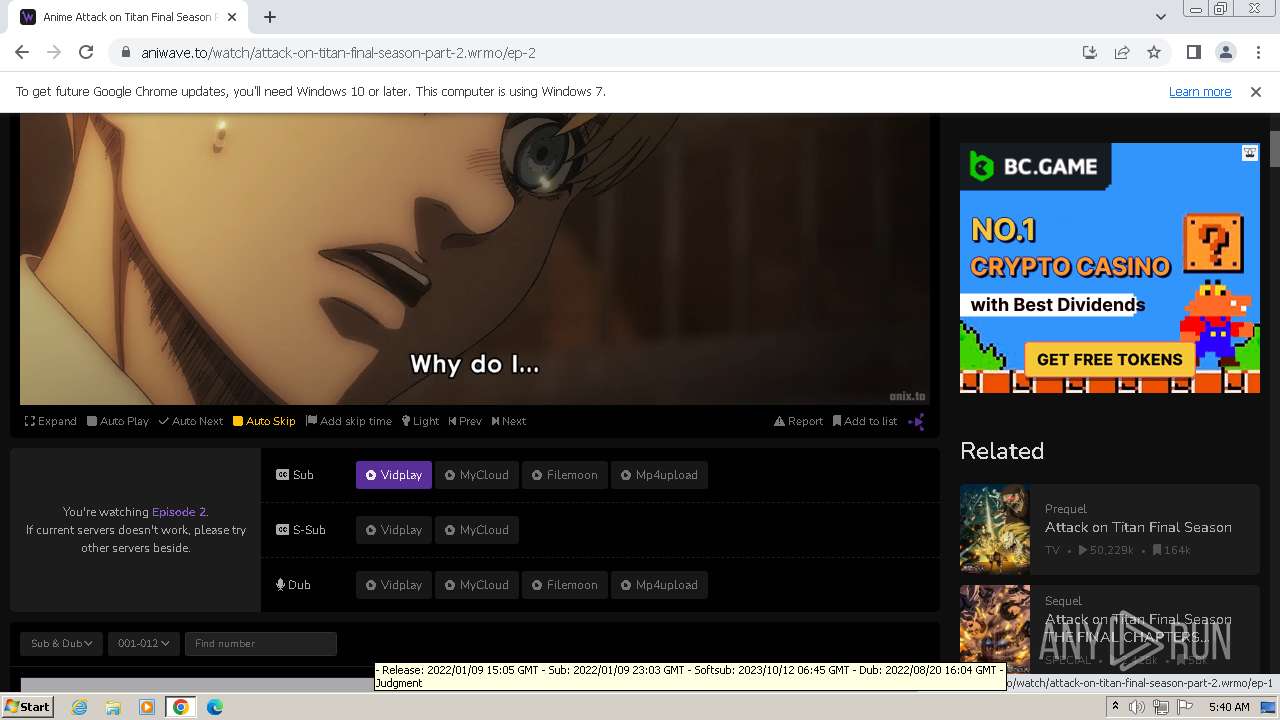
Task: Go to Prev episode
Action: point(465,421)
